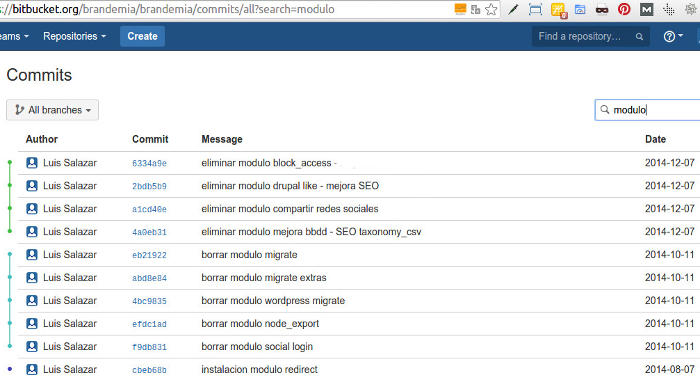Open commit hash f9db831
Screen dimensions: 700x380
pos(149,347)
